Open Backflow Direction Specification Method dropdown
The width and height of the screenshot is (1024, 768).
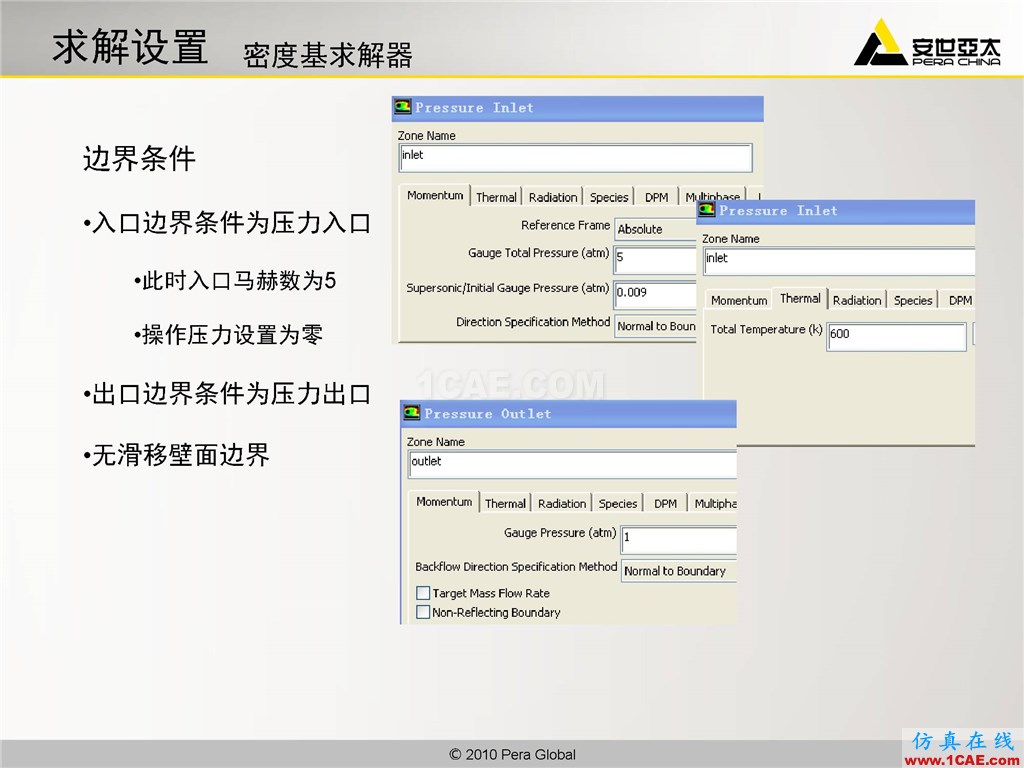(x=679, y=571)
